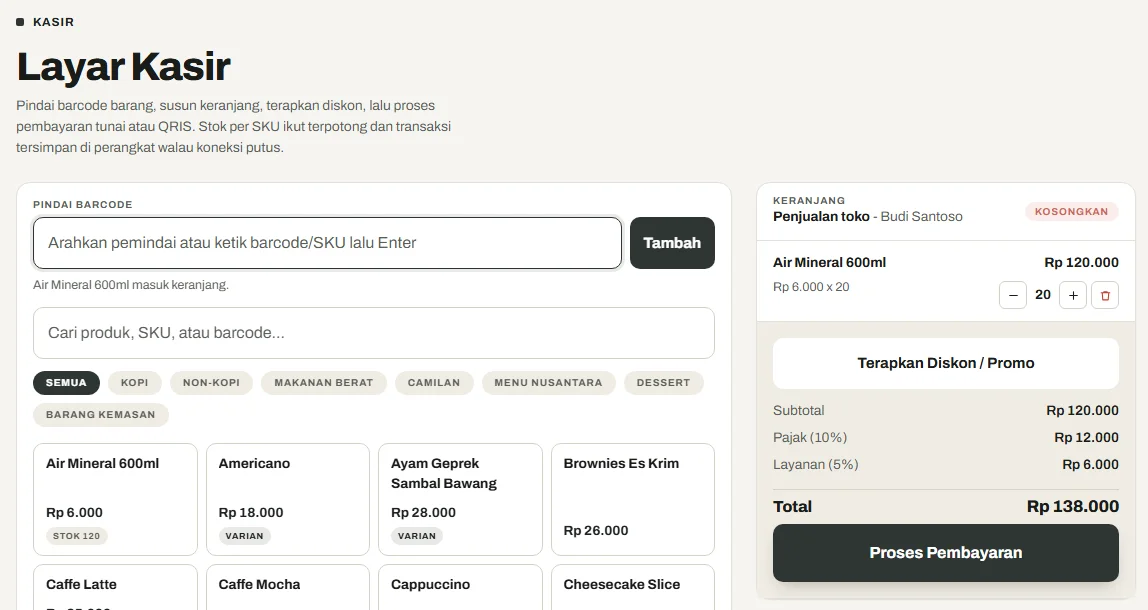The image size is (1148, 610).
Task: Click the Pajak (10%) label
Action: [810, 438]
